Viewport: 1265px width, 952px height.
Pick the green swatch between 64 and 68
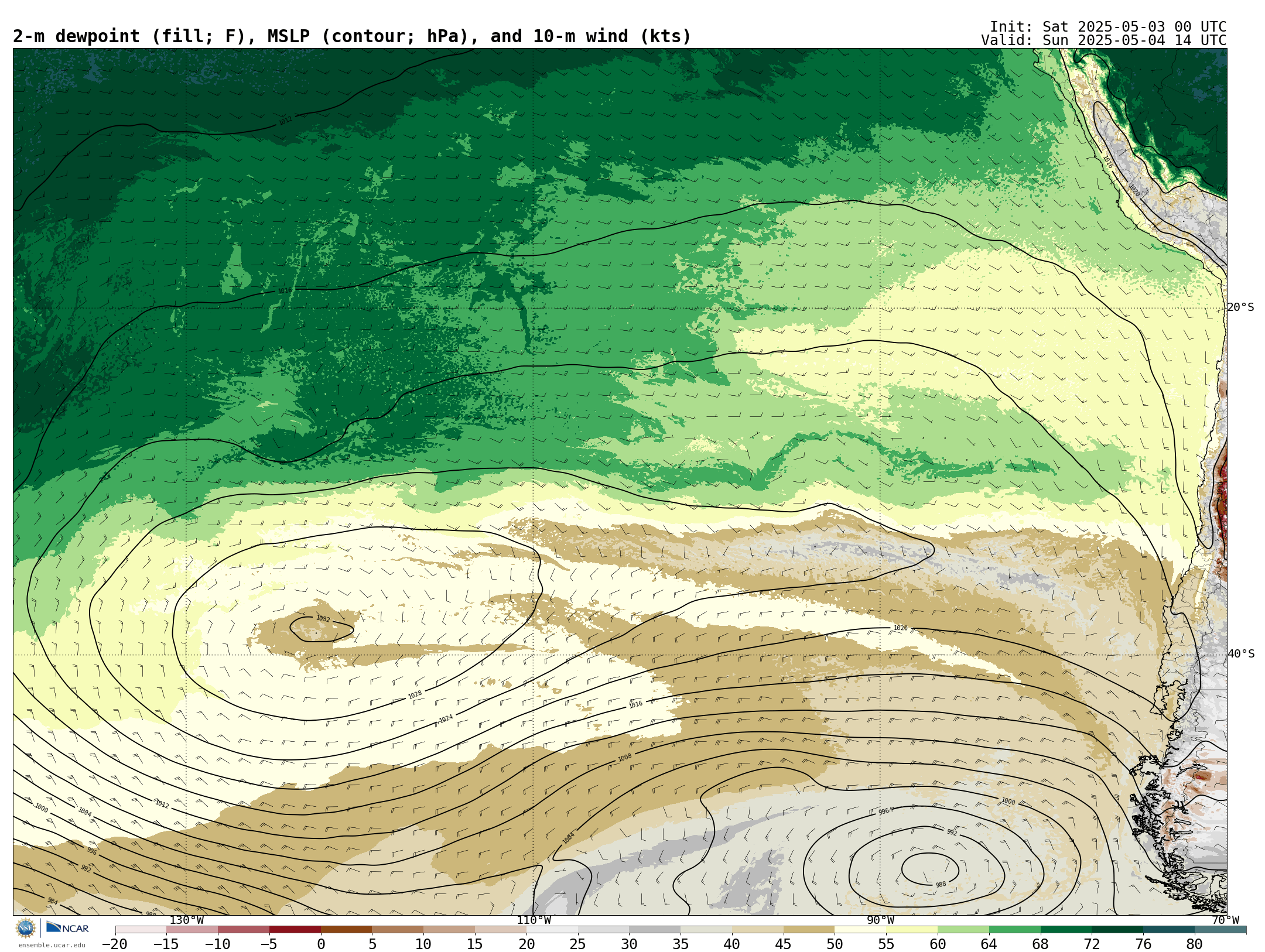(x=1015, y=930)
